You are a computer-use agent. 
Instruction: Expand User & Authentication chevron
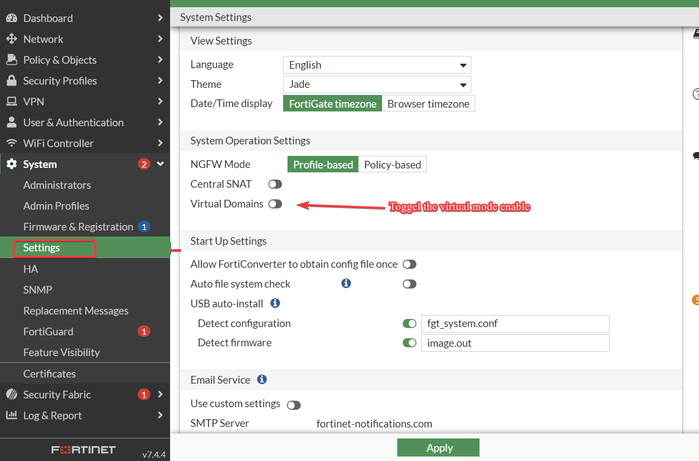[x=160, y=122]
